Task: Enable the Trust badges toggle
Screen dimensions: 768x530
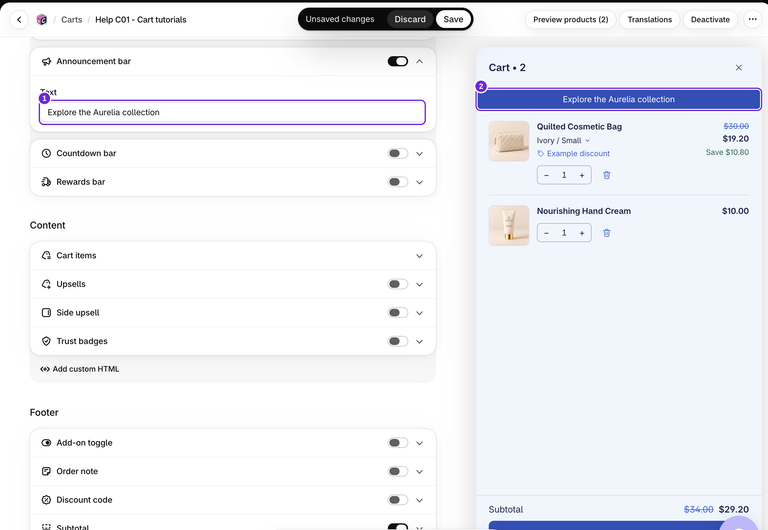Action: pos(398,341)
